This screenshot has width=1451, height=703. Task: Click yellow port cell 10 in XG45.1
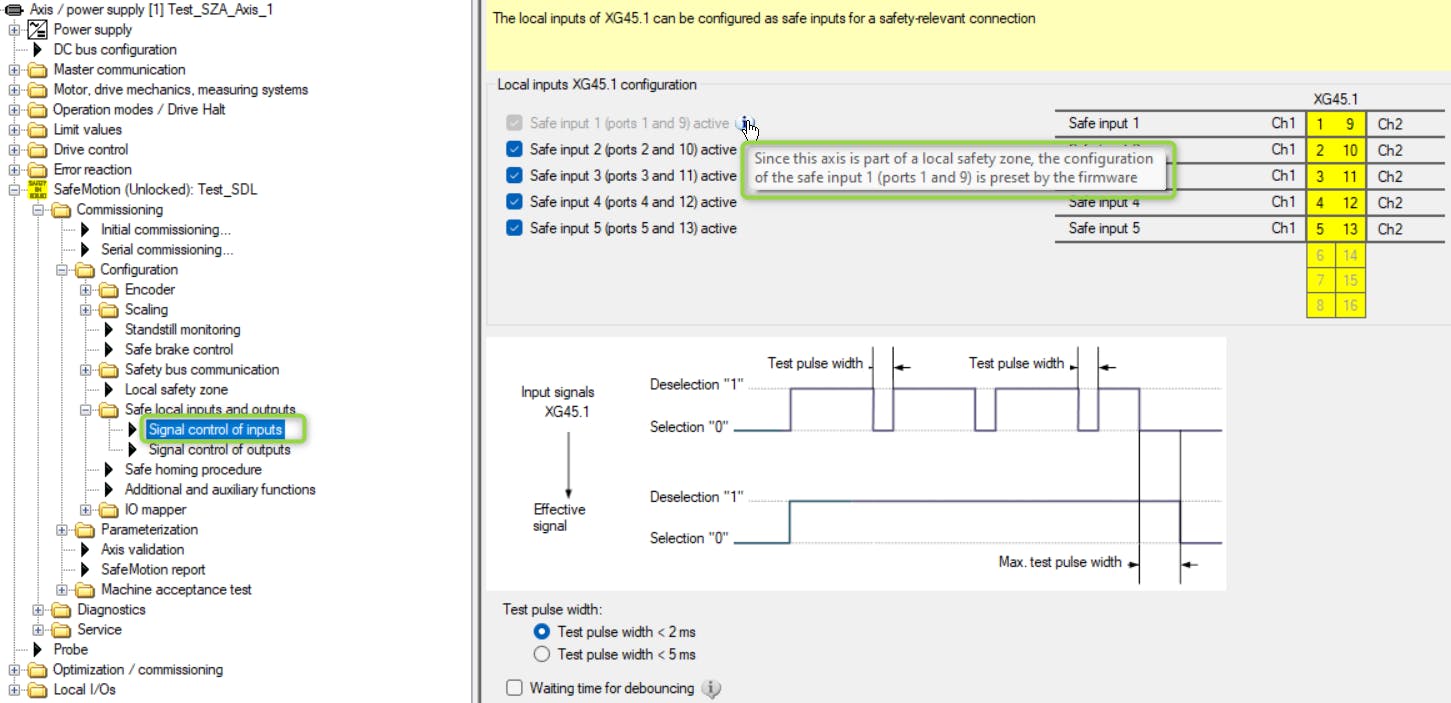1350,150
